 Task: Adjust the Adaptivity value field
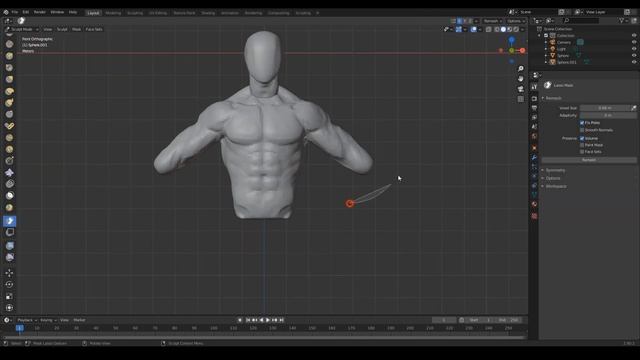pos(608,116)
